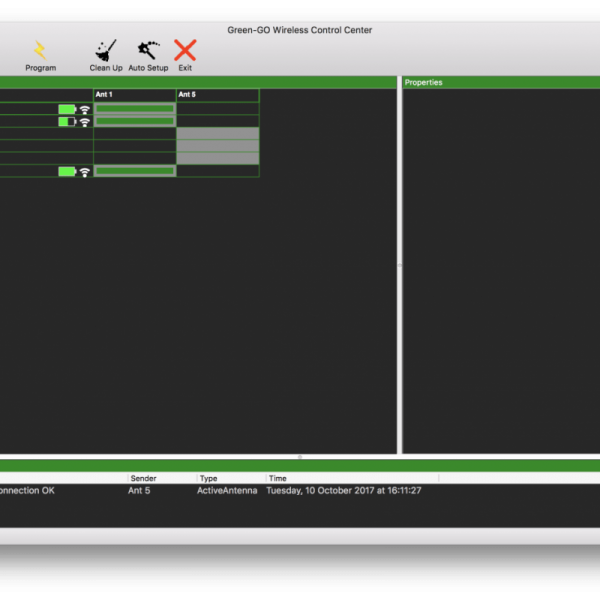The image size is (600, 600).
Task: Click the Program lightning bolt icon
Action: (40, 50)
